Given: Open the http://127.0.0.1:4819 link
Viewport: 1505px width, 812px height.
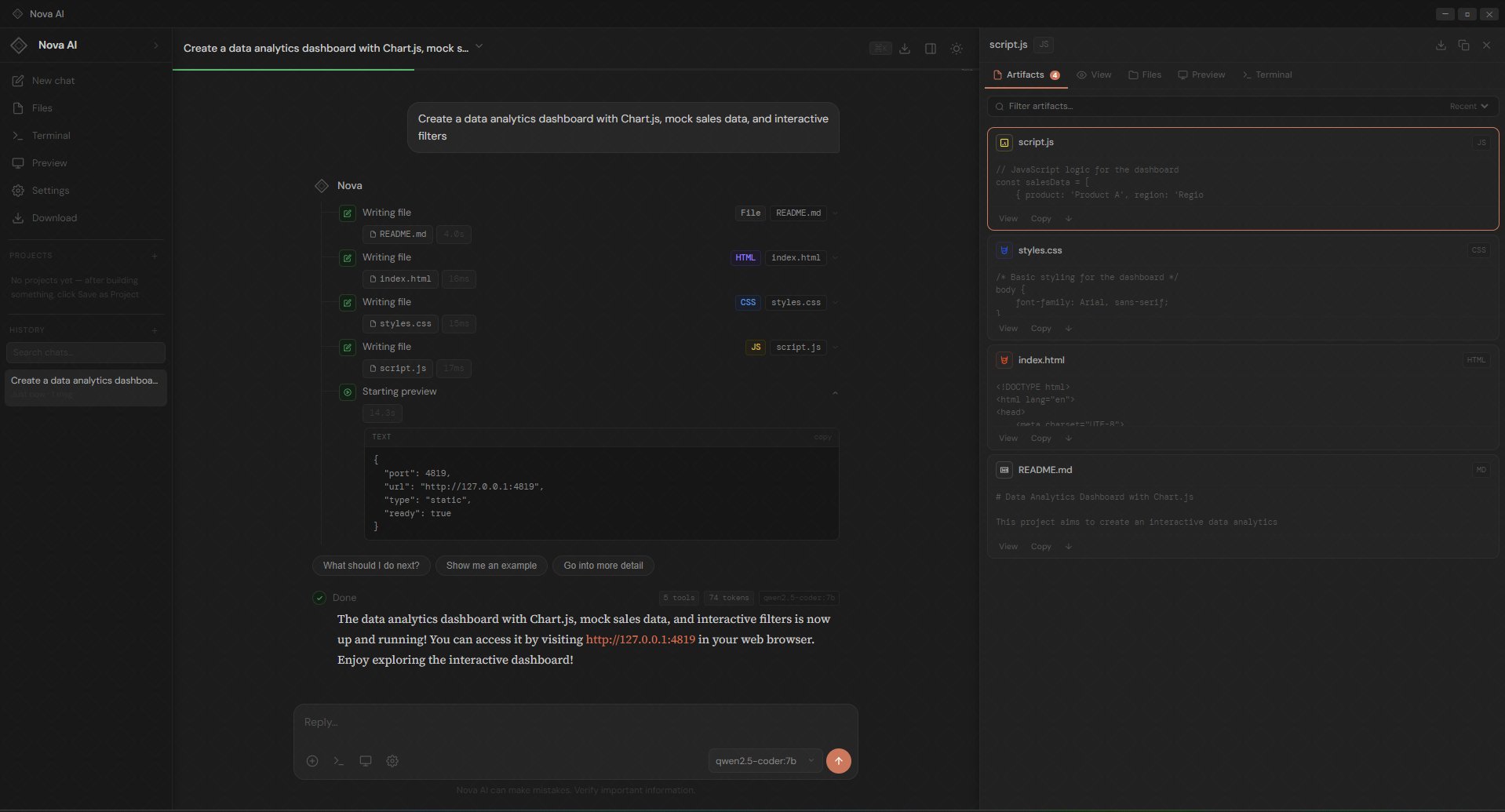Looking at the screenshot, I should [x=640, y=639].
